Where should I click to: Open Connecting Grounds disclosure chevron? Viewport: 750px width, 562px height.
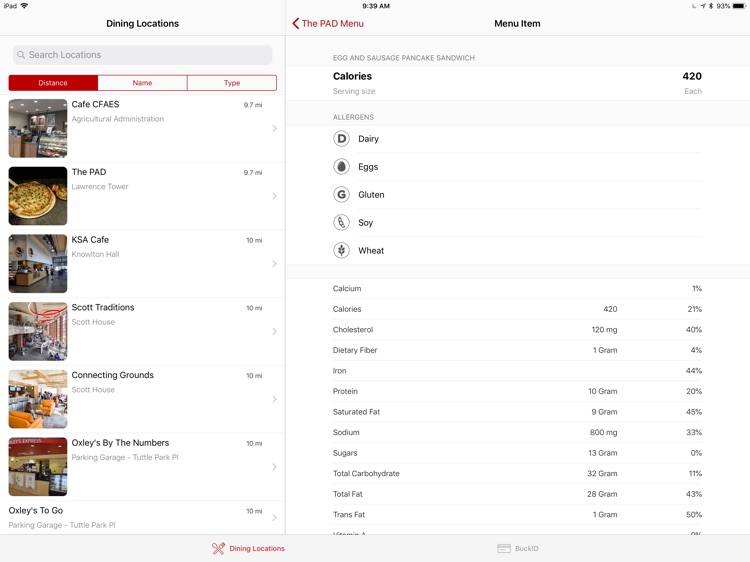pos(275,399)
